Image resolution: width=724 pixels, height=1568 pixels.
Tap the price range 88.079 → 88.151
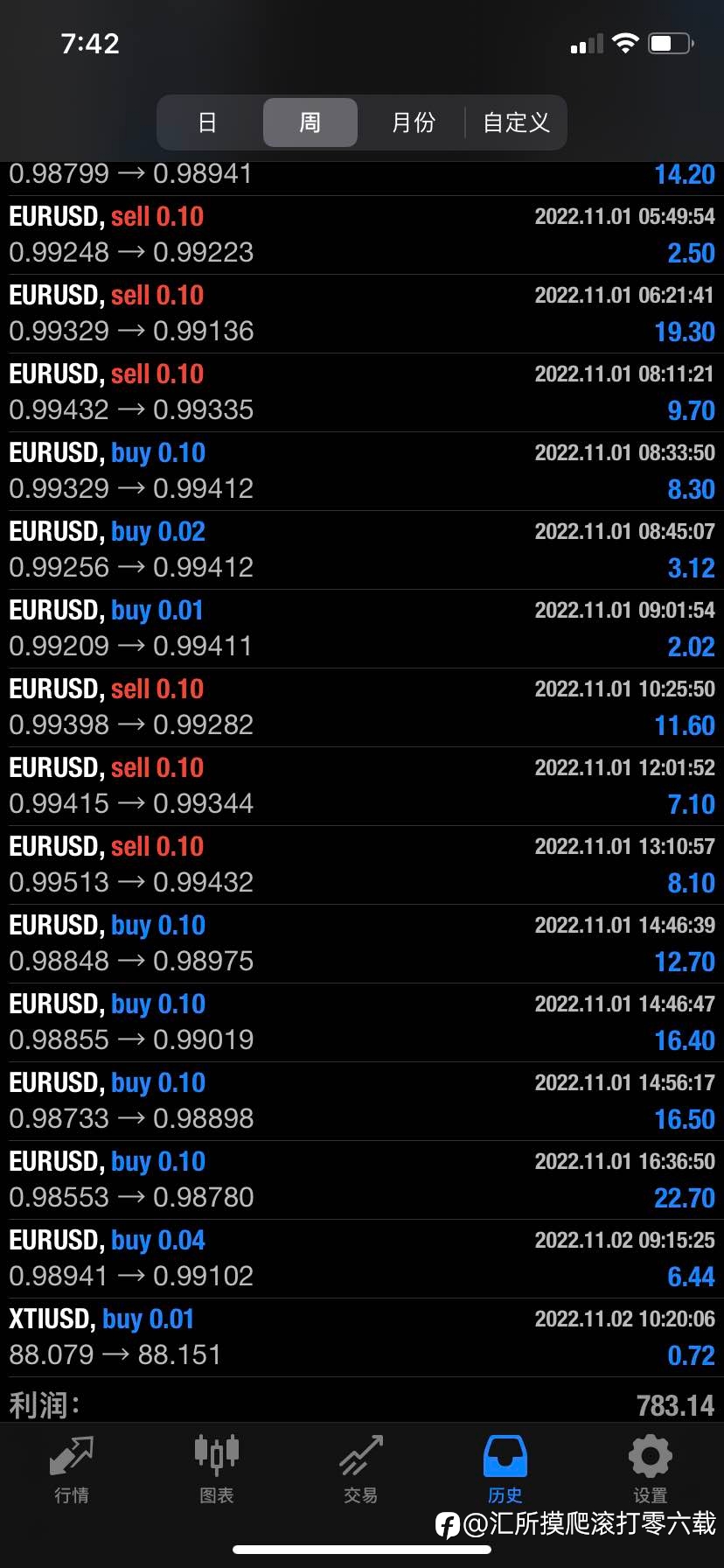115,1354
